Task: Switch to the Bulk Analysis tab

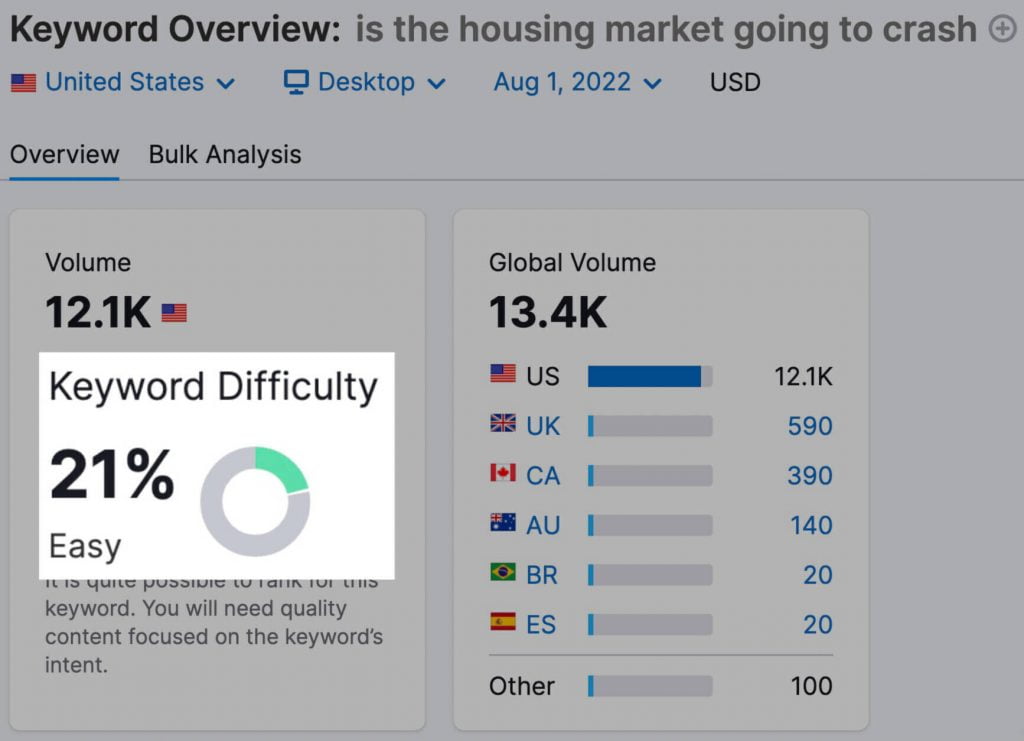Action: (x=224, y=154)
